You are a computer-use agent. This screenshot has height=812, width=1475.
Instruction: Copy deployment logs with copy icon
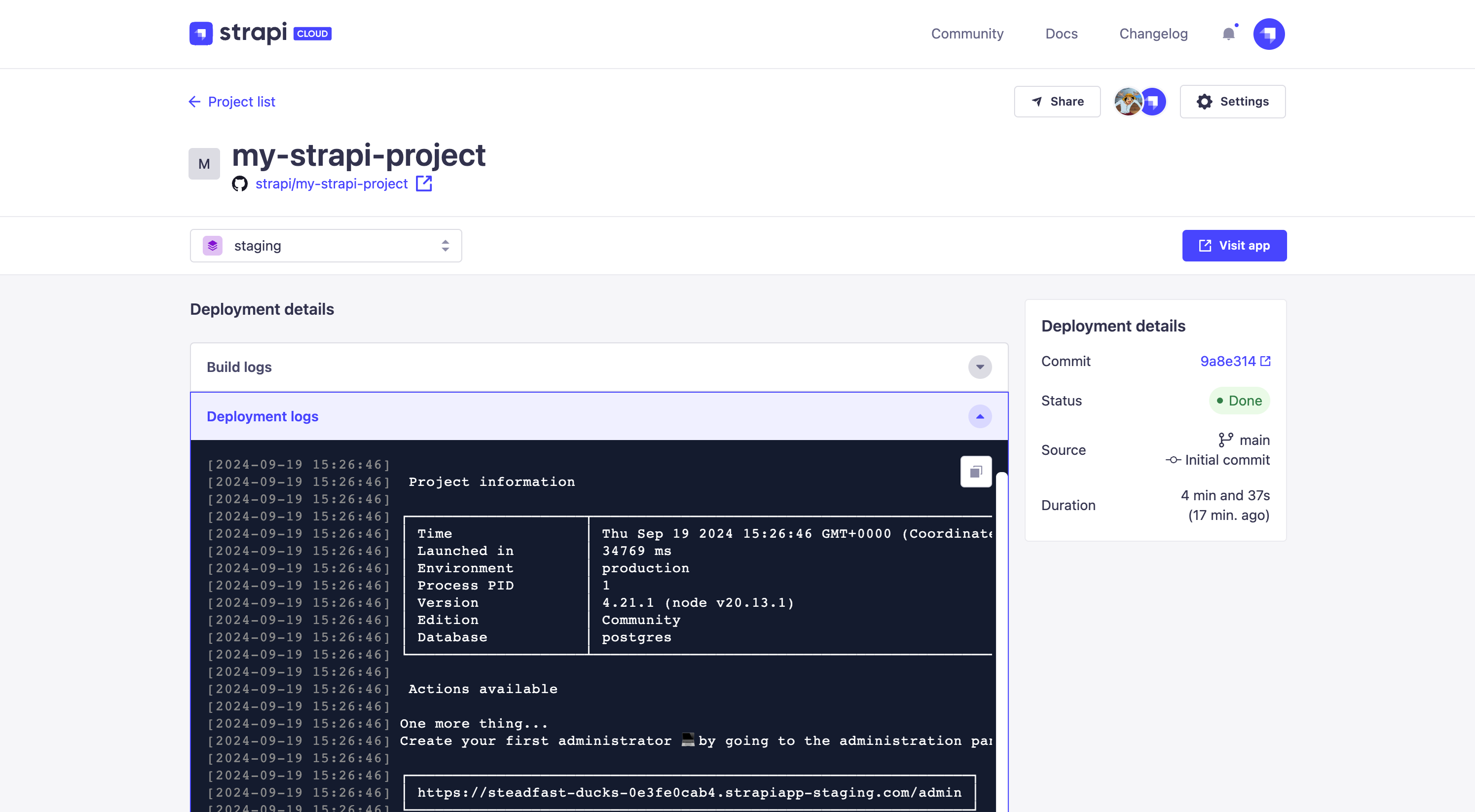976,472
